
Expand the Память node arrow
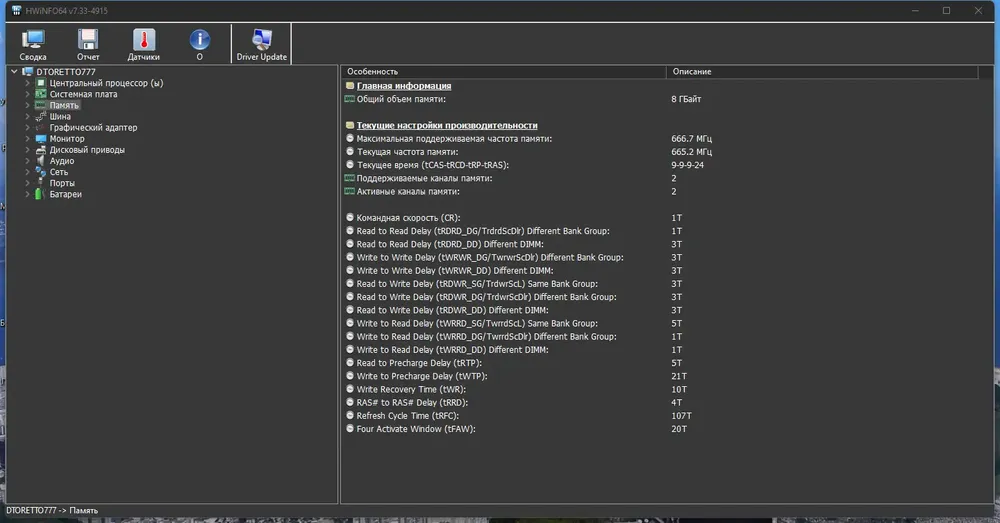(x=27, y=105)
